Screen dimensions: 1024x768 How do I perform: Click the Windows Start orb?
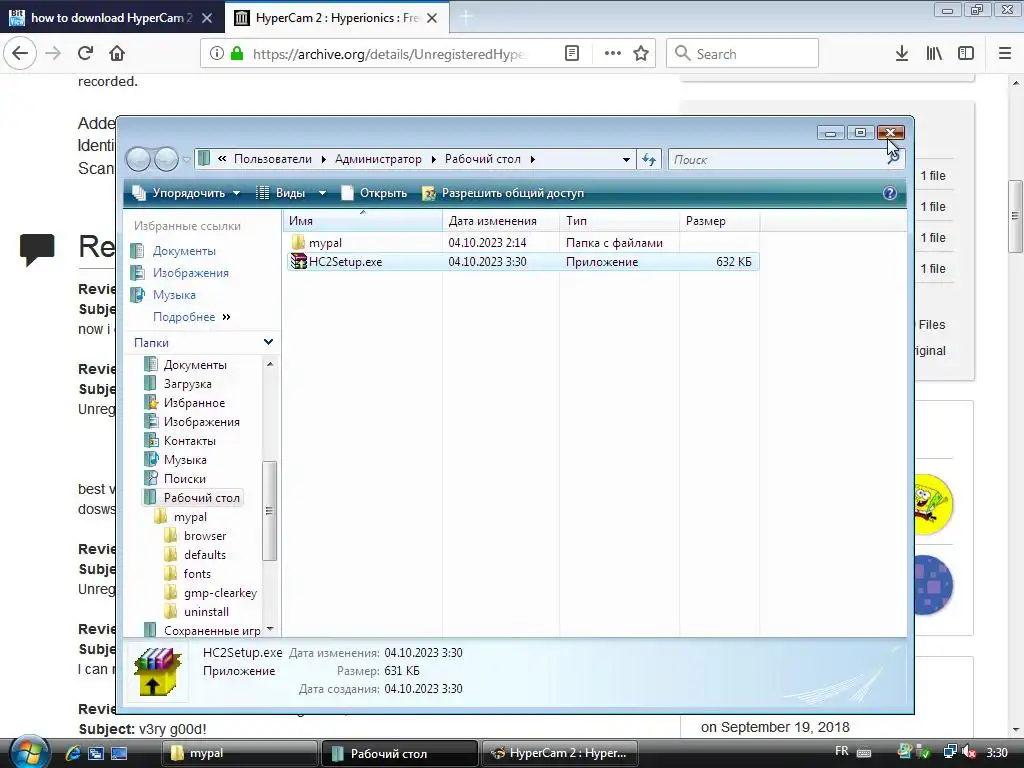[29, 752]
